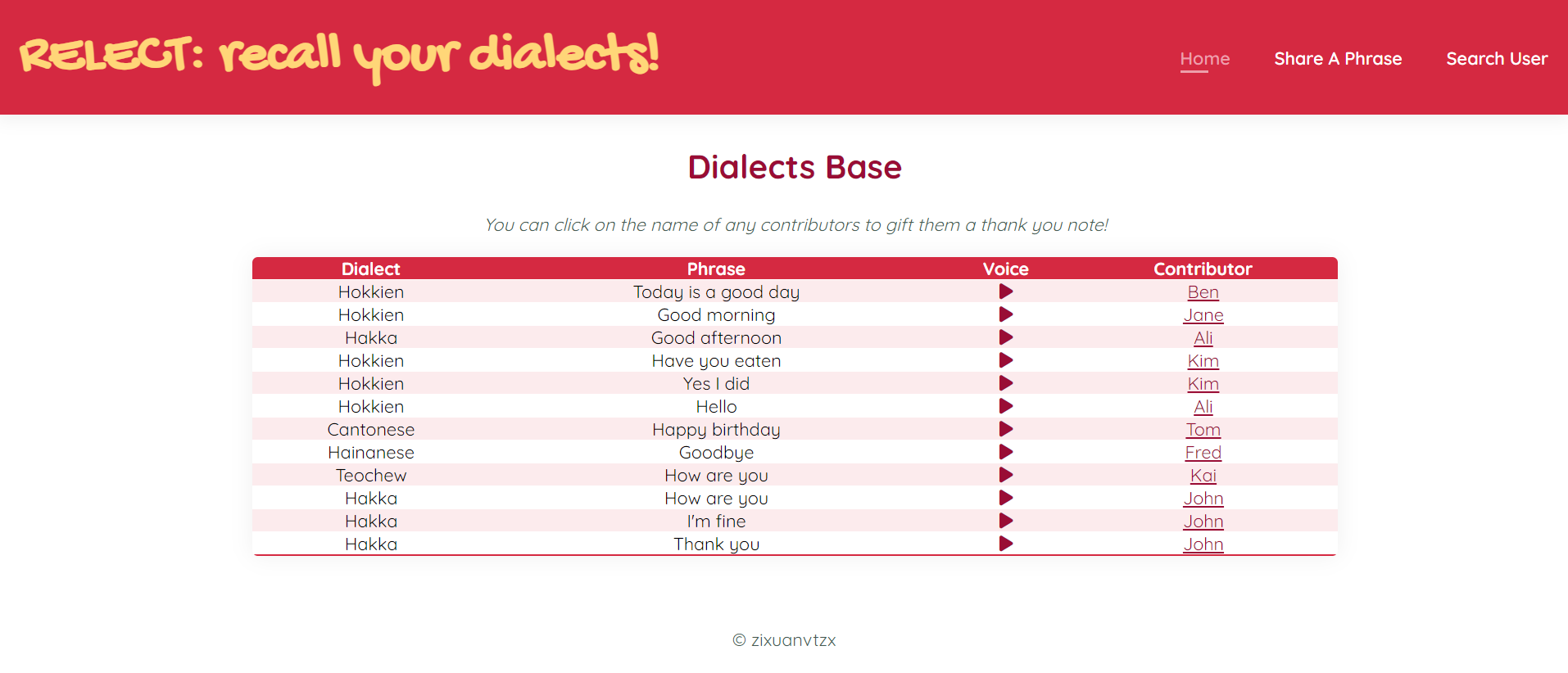Play voice for "Today is a good day"
The image size is (1568, 673).
pyautogui.click(x=1006, y=291)
